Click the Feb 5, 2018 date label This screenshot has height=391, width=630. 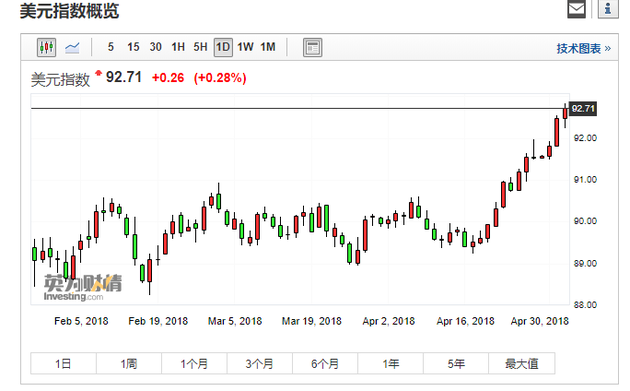pyautogui.click(x=81, y=321)
